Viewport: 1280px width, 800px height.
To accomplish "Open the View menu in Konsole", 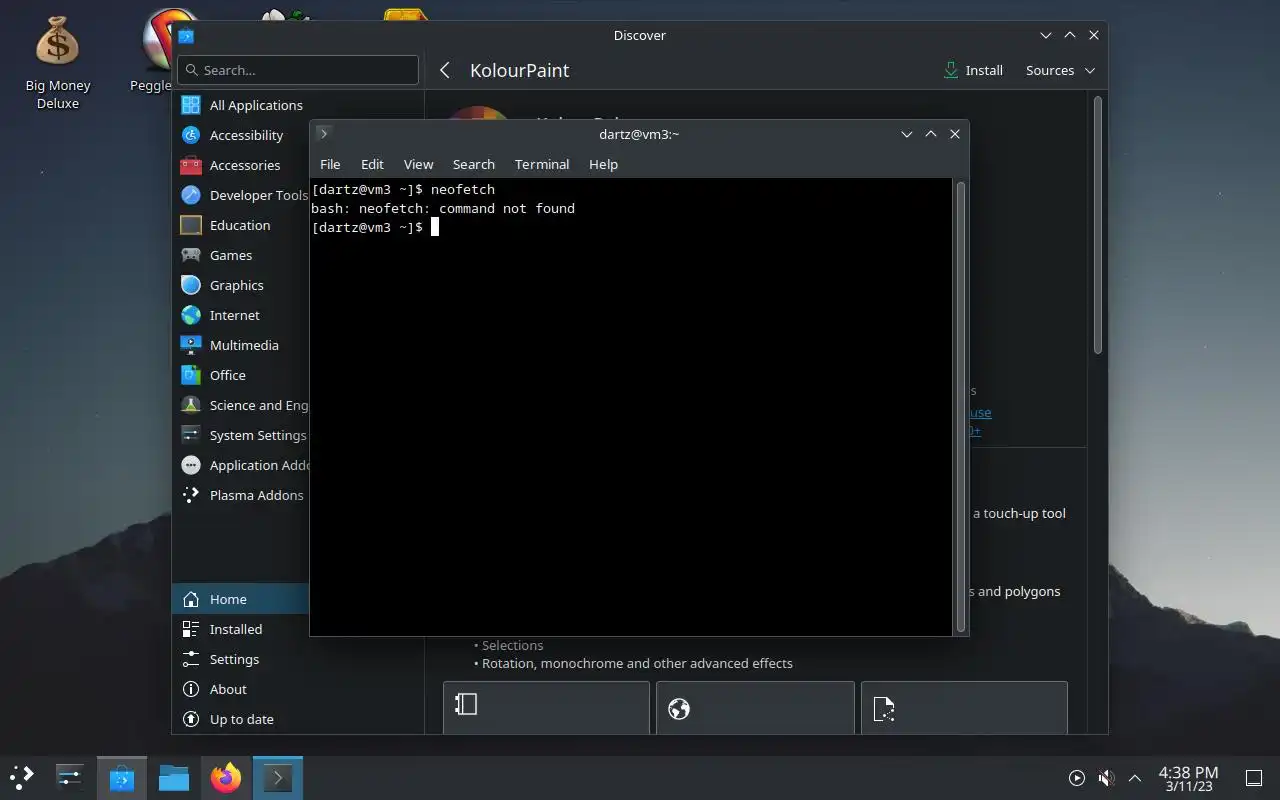I will 418,164.
